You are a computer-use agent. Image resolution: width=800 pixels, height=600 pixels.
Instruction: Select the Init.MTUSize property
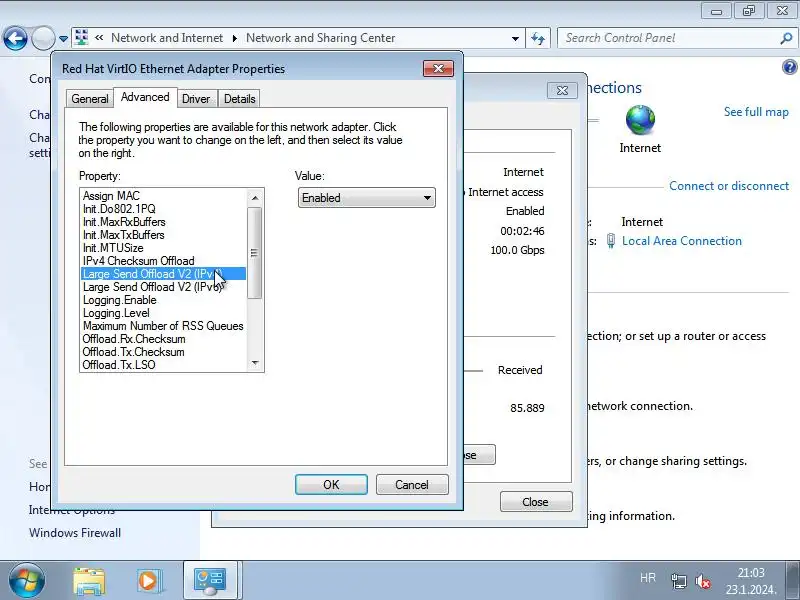pyautogui.click(x=163, y=248)
